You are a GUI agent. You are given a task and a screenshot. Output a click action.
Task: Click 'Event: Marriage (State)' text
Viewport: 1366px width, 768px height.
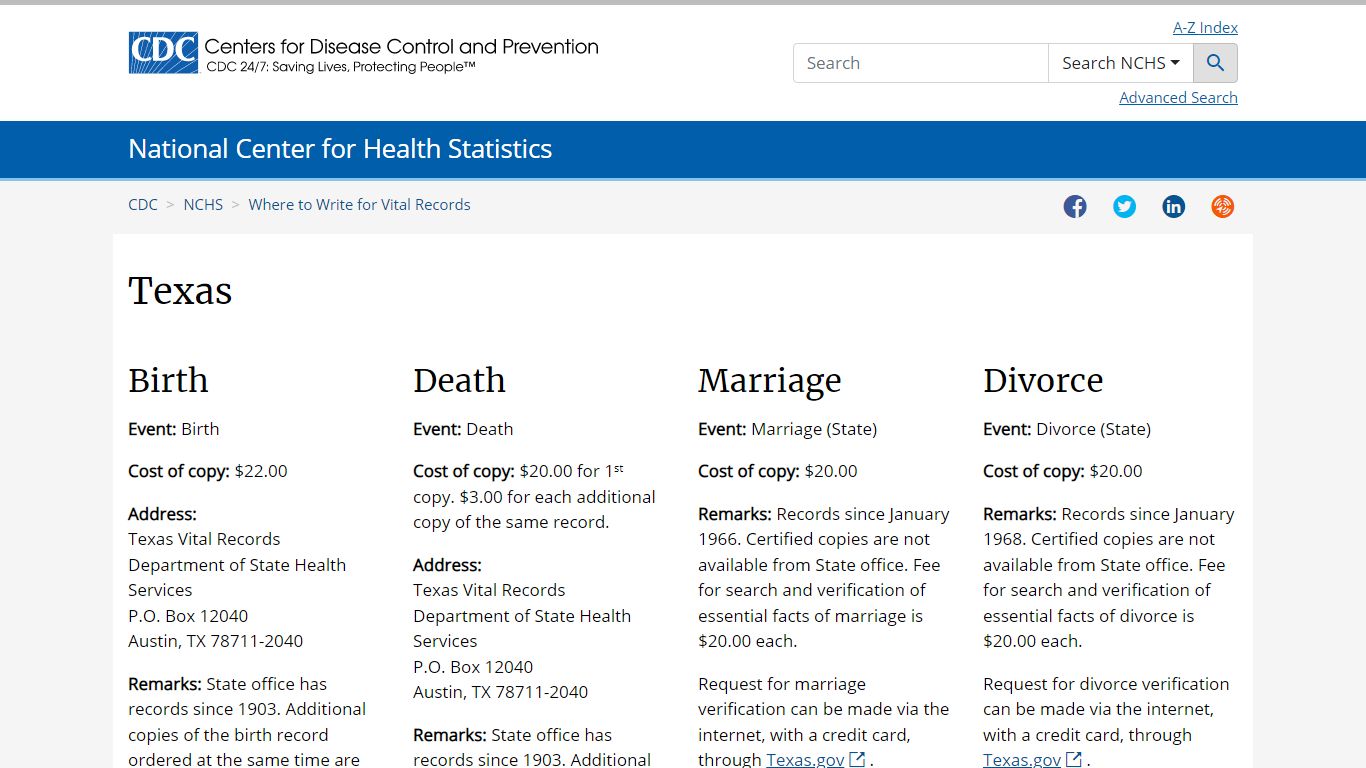[787, 429]
